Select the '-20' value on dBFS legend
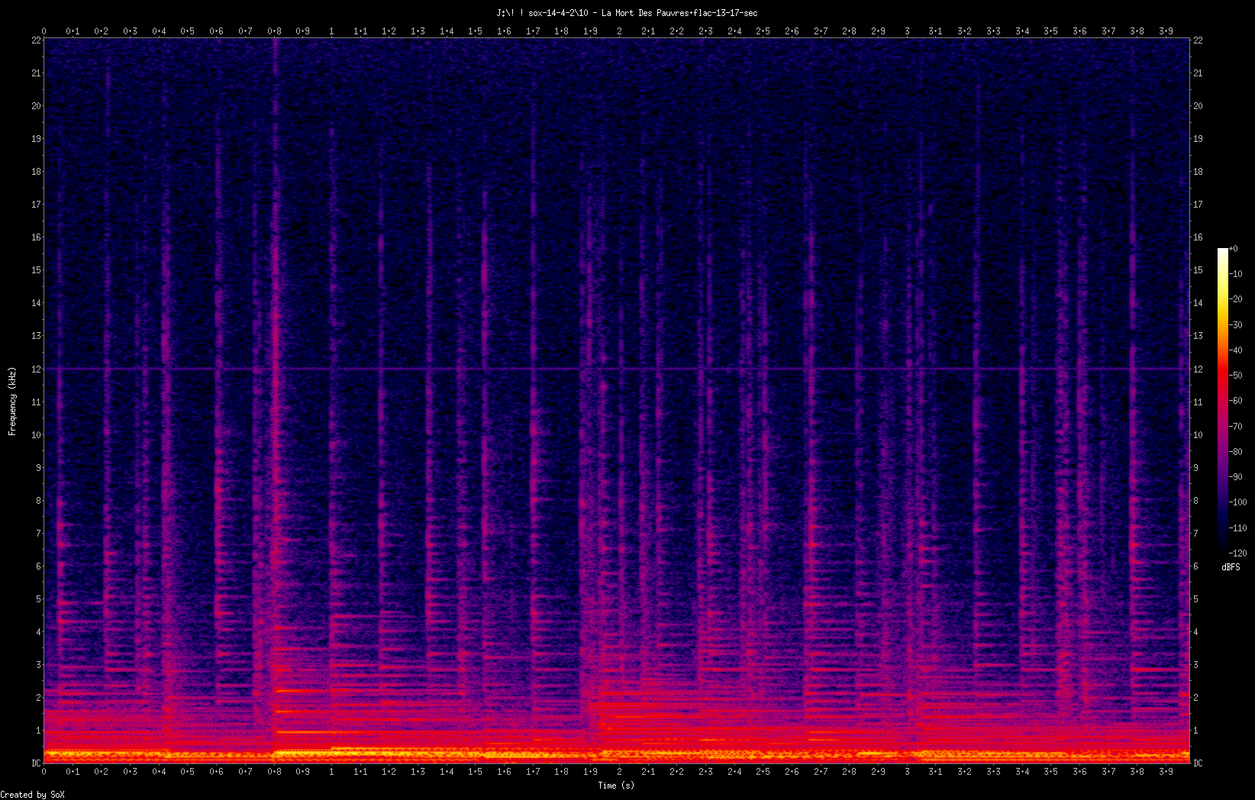The height and width of the screenshot is (800, 1255). (x=1237, y=299)
